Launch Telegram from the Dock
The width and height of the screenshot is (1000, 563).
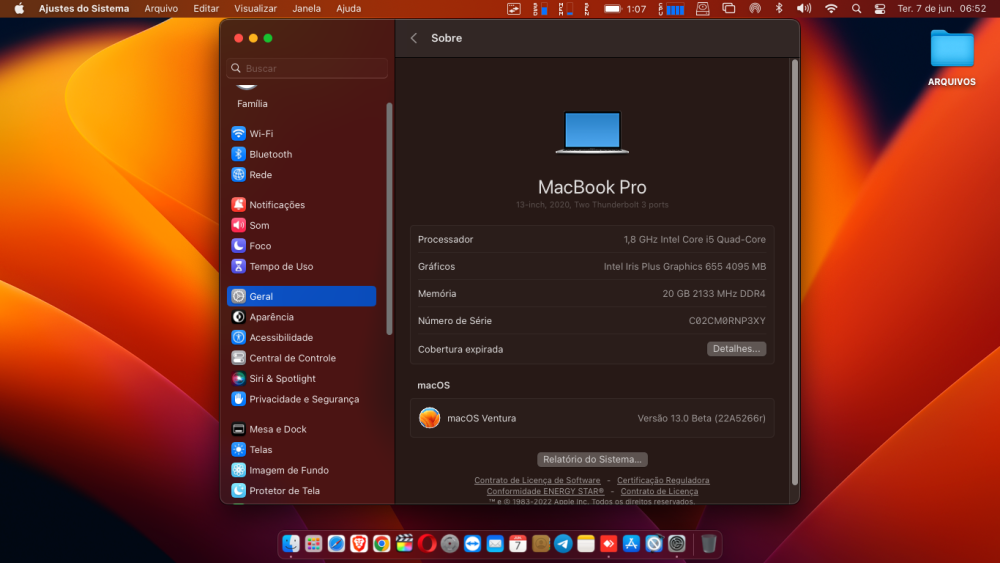[x=563, y=543]
